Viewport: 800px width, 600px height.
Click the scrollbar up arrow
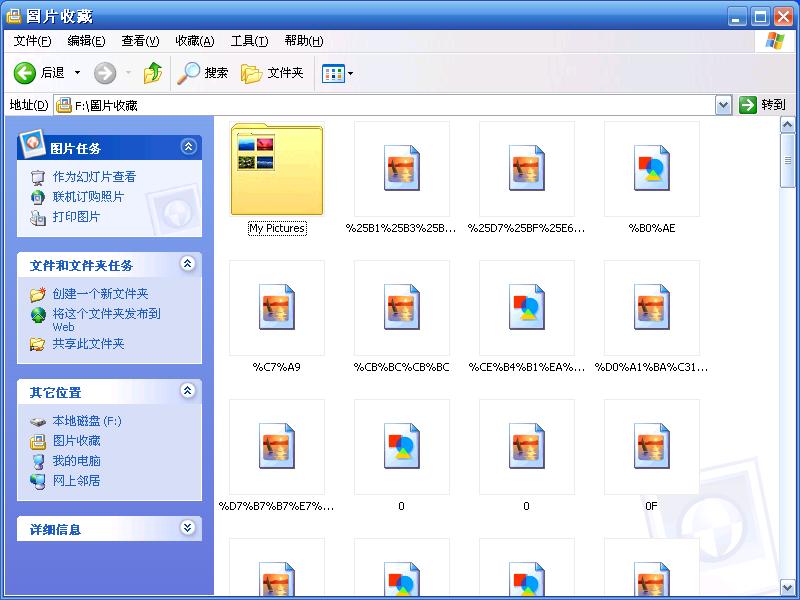point(787,124)
